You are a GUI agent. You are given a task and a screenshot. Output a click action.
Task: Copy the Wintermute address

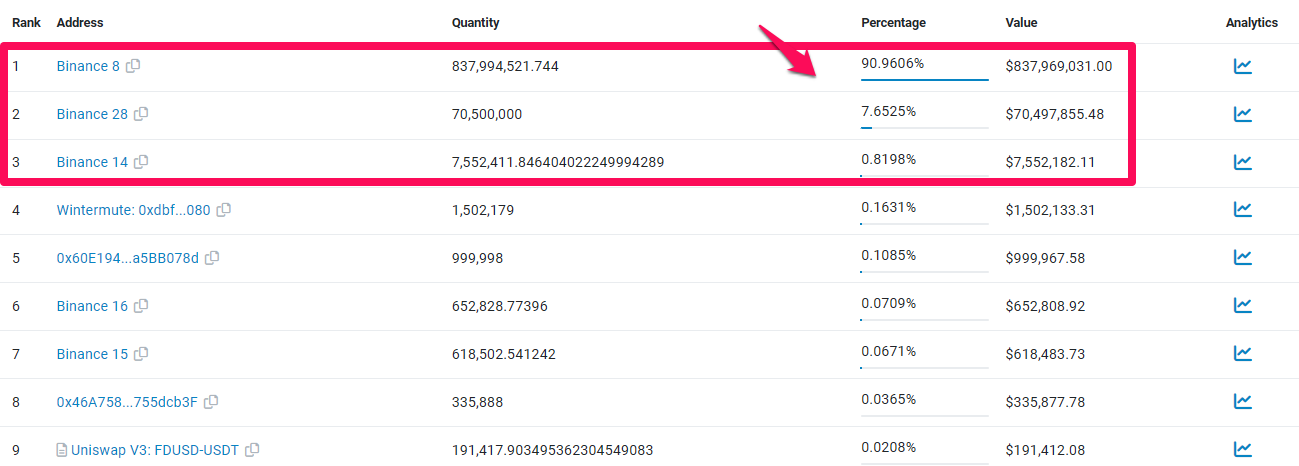pyautogui.click(x=224, y=210)
